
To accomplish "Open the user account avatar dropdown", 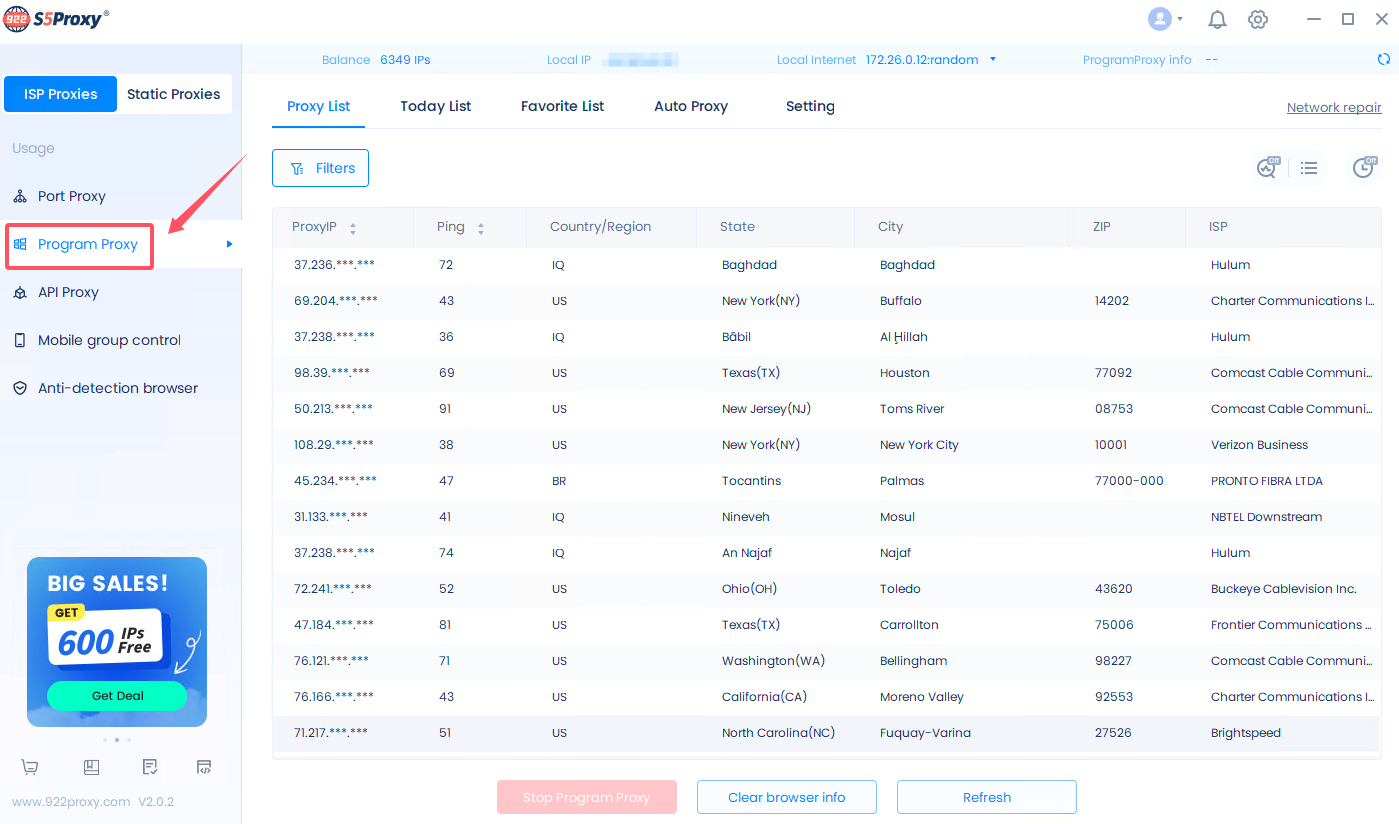I will (x=1165, y=19).
